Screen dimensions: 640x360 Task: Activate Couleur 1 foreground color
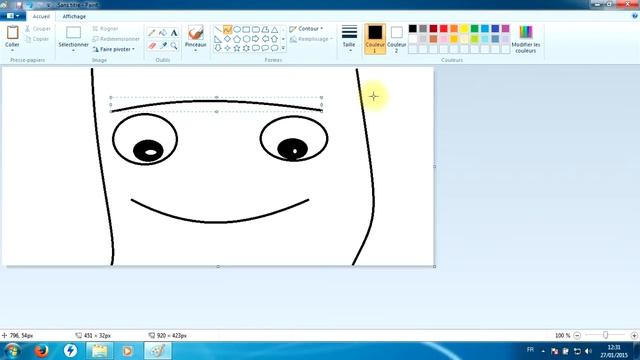click(375, 39)
